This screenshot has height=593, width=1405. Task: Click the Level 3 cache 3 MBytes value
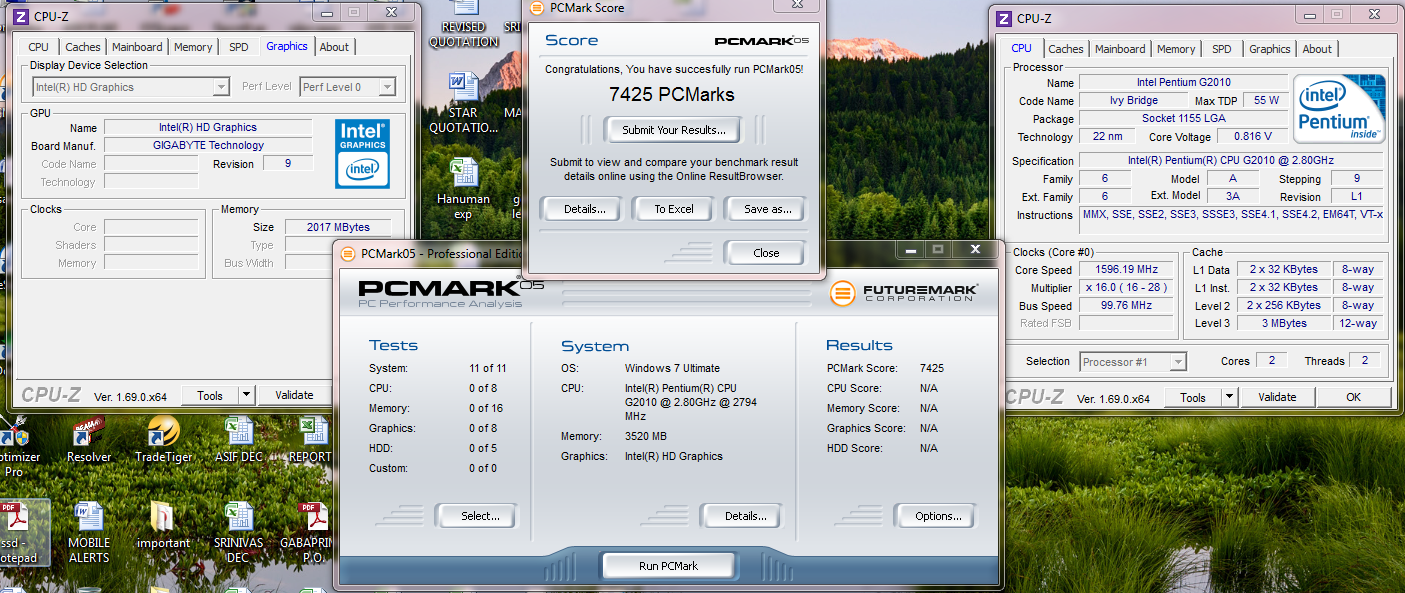[1285, 323]
